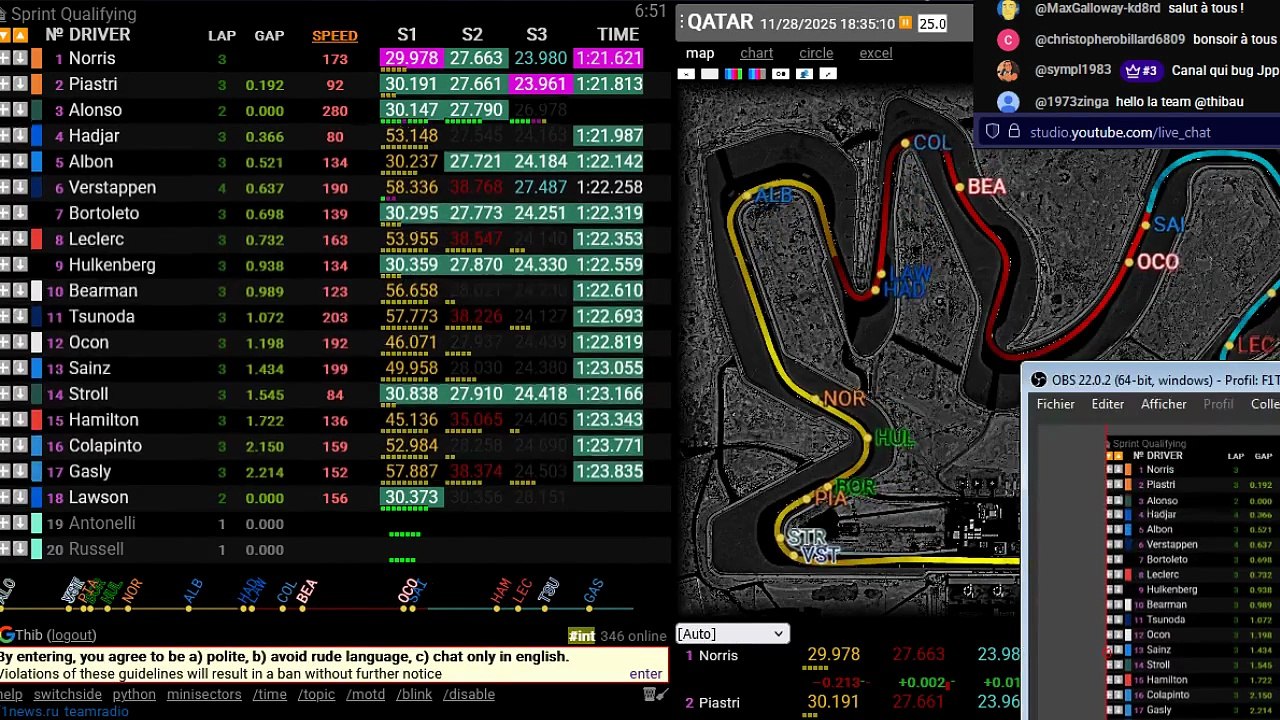Click Hadjar blue team color swatch

coord(36,136)
